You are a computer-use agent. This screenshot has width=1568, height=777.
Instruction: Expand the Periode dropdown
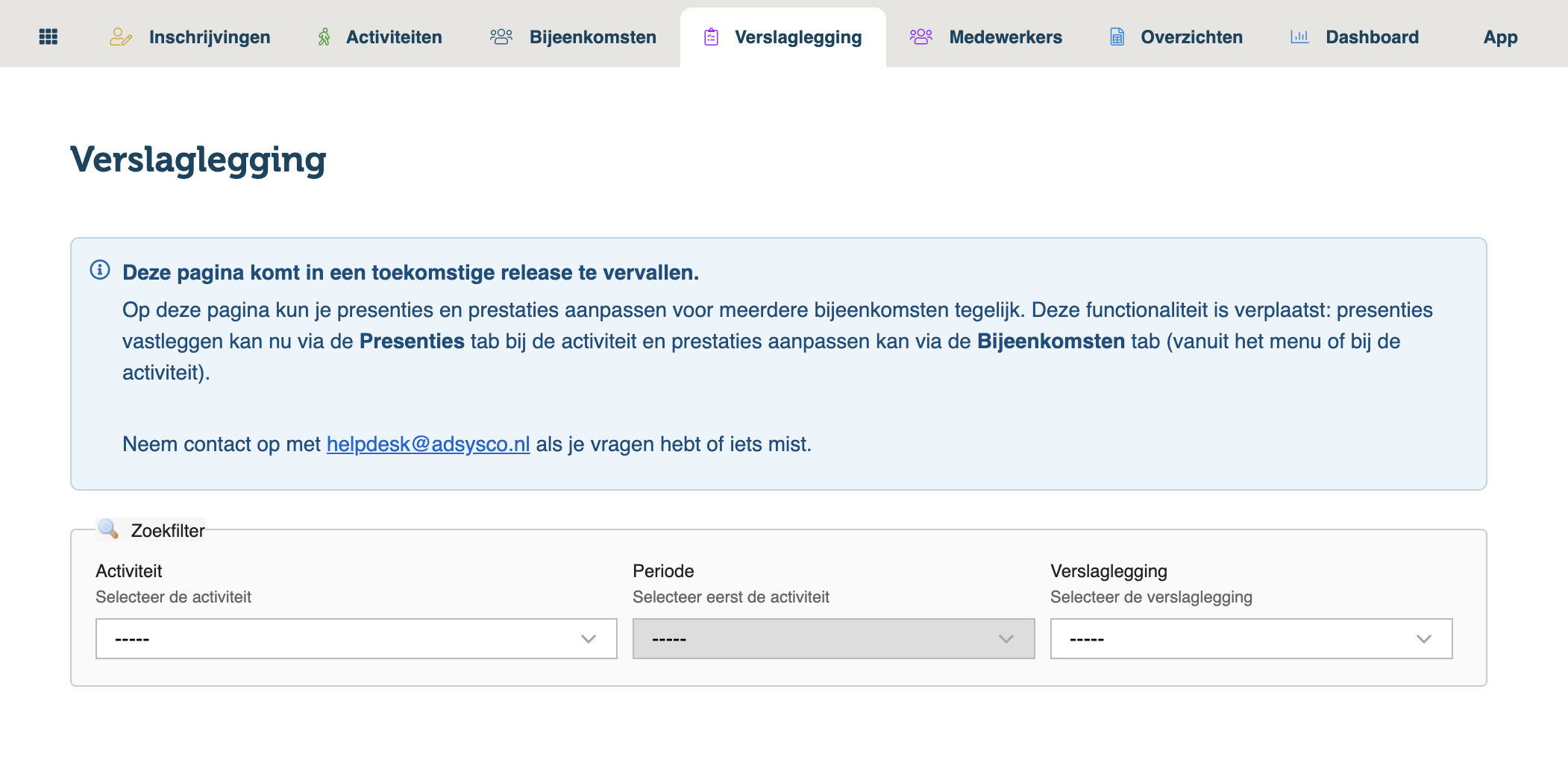[x=833, y=638]
